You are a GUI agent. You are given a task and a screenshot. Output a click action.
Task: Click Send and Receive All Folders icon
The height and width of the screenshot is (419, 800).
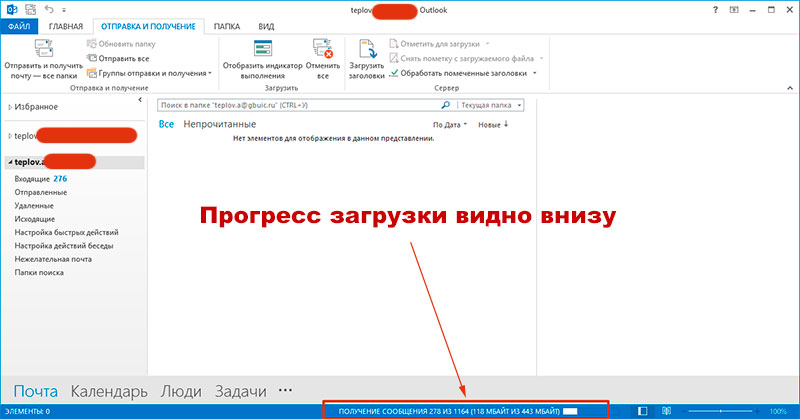point(42,50)
